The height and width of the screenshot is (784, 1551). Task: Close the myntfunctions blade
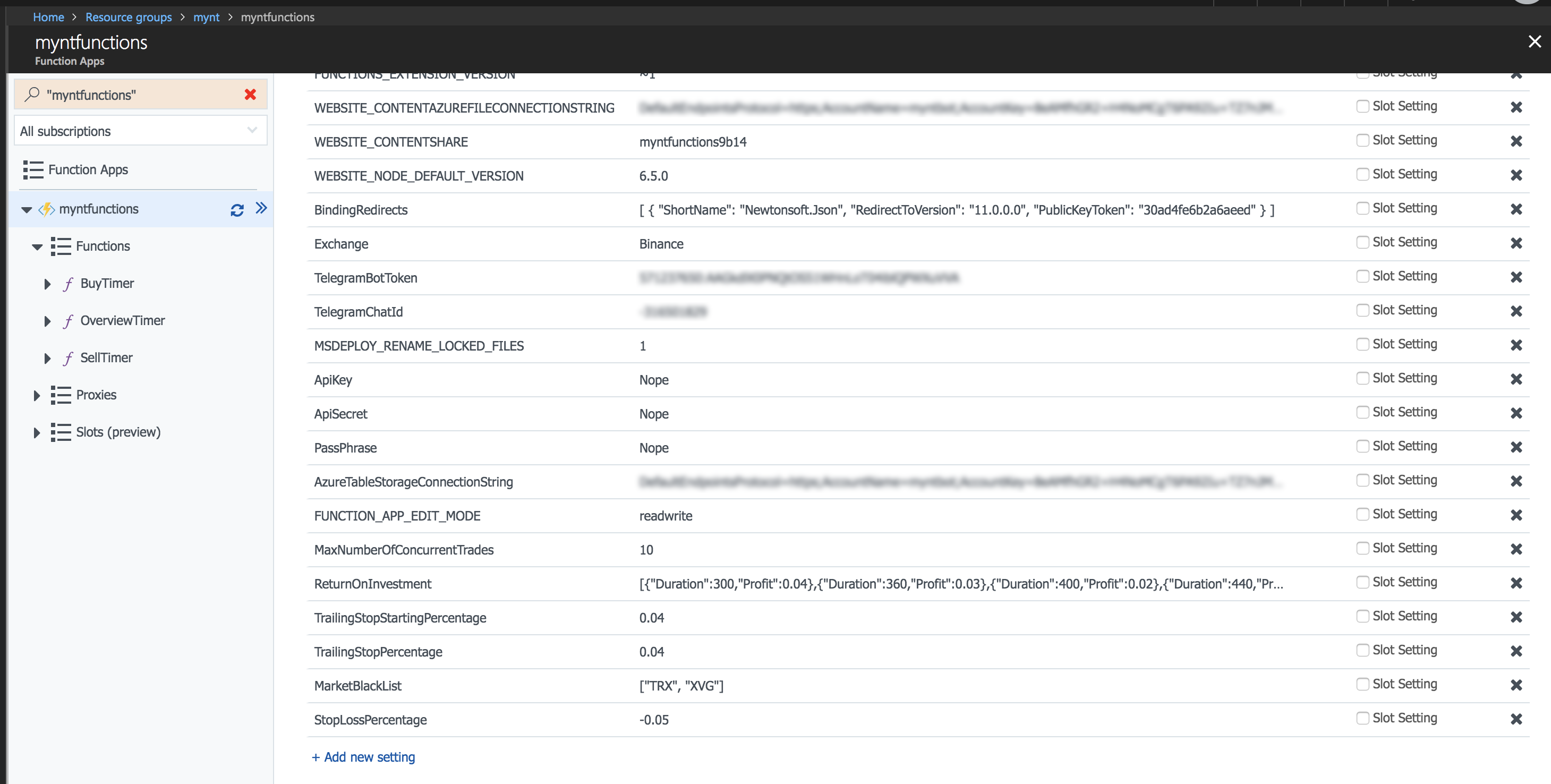pos(1534,41)
